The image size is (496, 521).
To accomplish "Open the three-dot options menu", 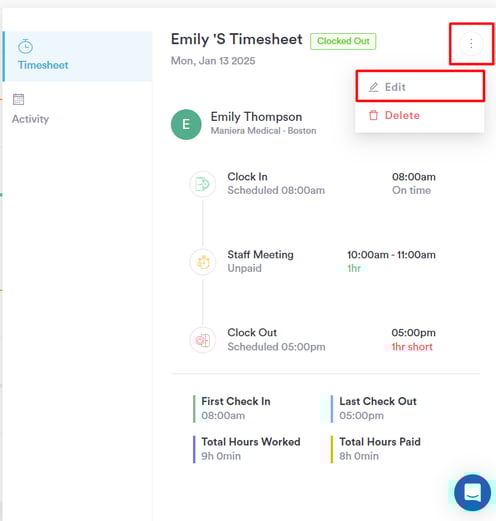I will 471,43.
